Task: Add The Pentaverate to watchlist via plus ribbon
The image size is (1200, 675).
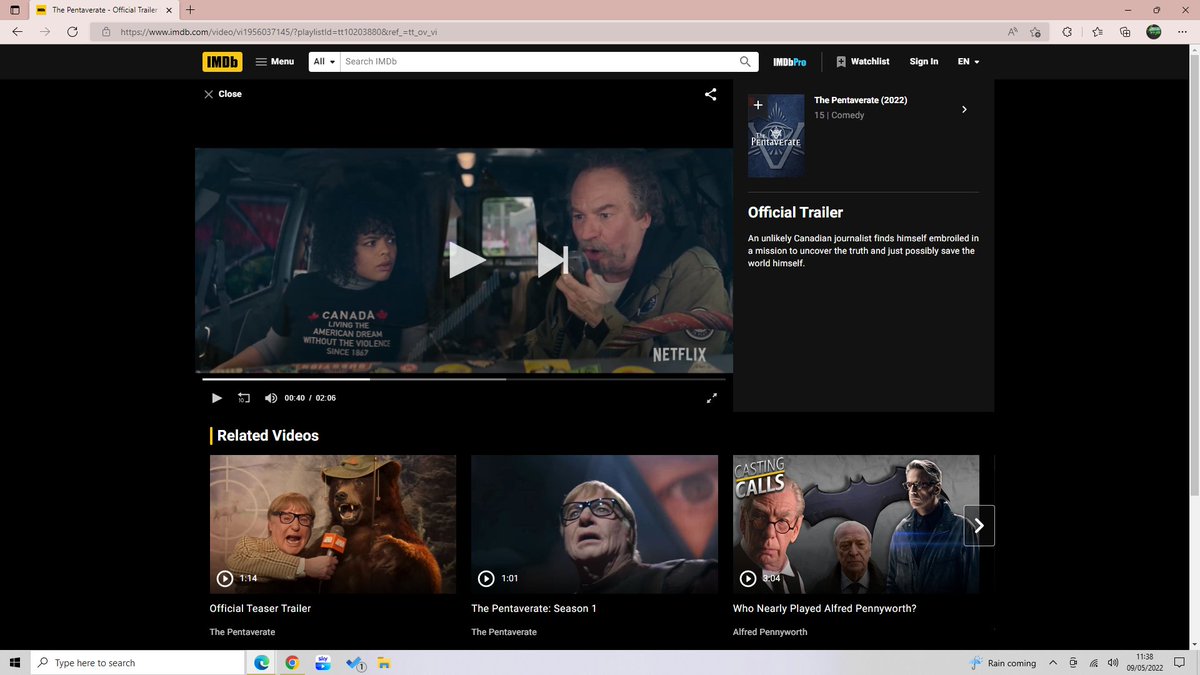Action: (758, 105)
